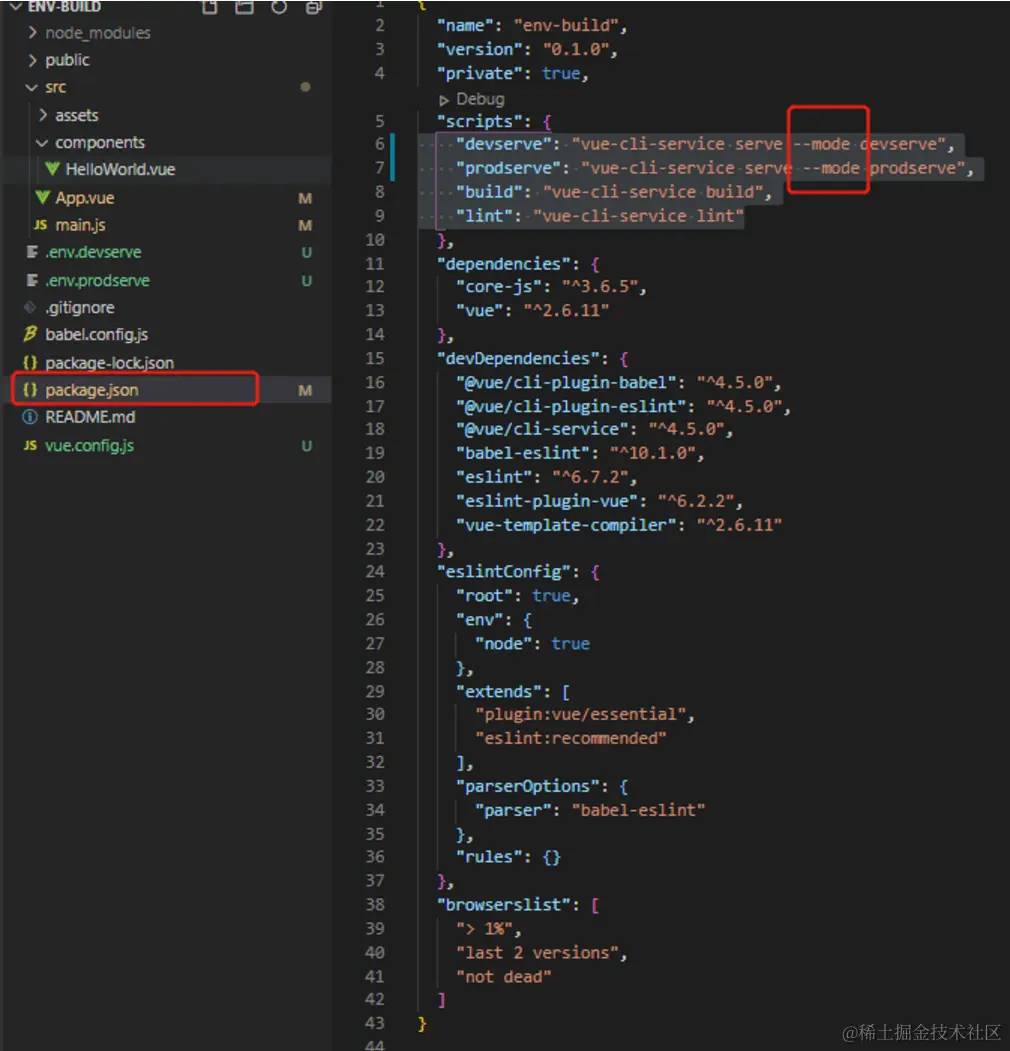
Task: Click the New Folder icon in explorer header
Action: click(x=244, y=7)
